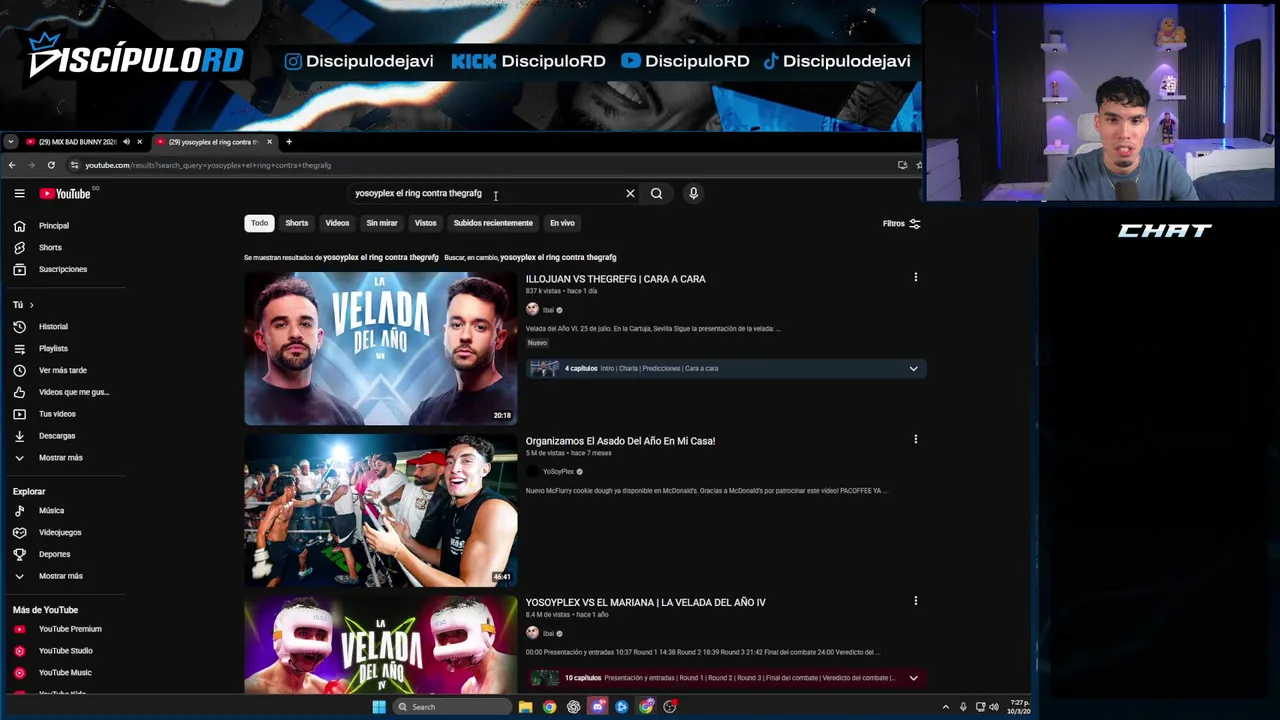Expand 4 capítulos chevron for ILLOJUAN video
1280x720 pixels.
(913, 369)
